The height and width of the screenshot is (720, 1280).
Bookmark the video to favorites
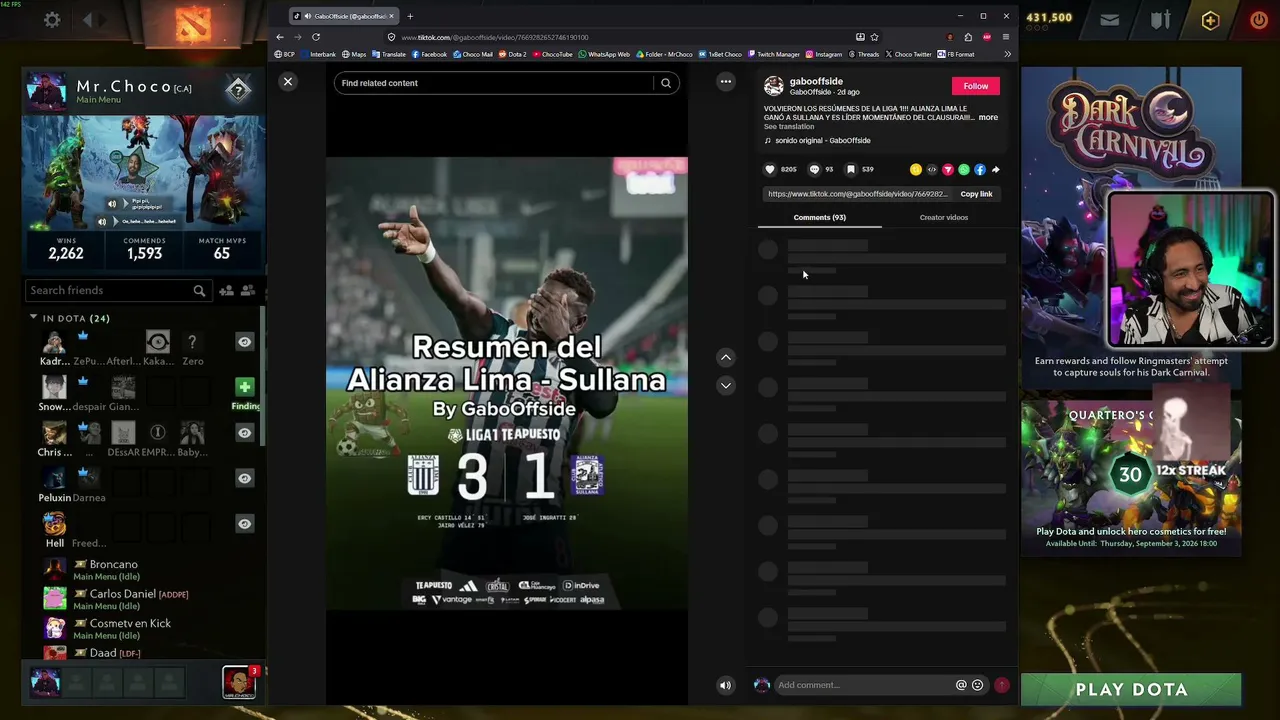click(x=851, y=170)
